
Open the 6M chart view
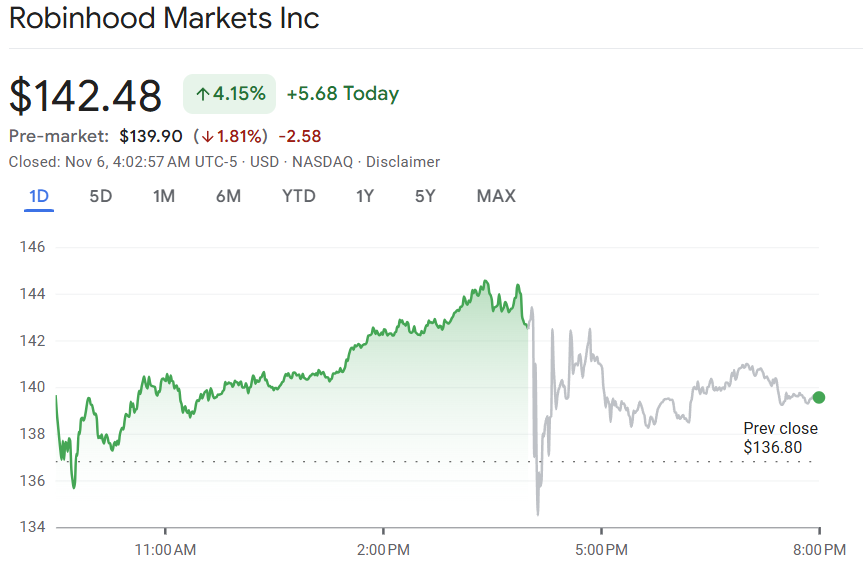[x=228, y=196]
